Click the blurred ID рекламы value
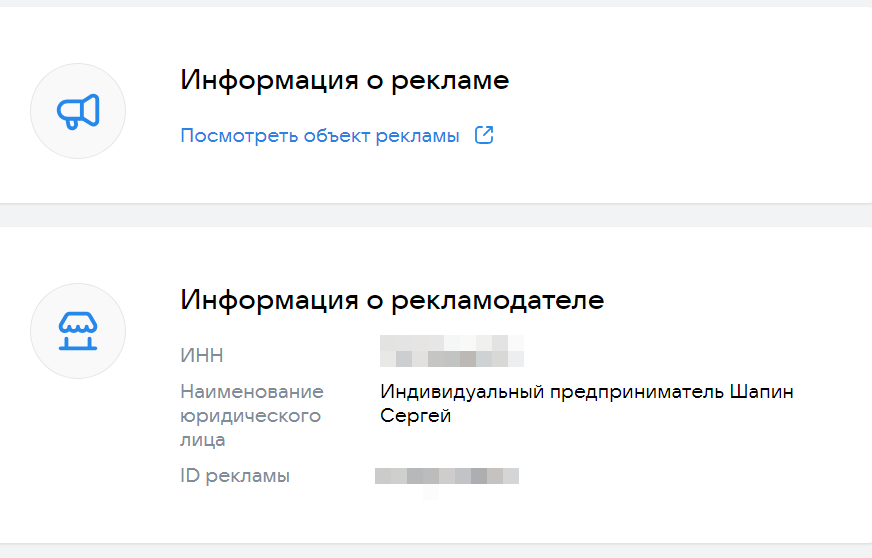Viewport: 872px width, 558px height. coord(447,476)
